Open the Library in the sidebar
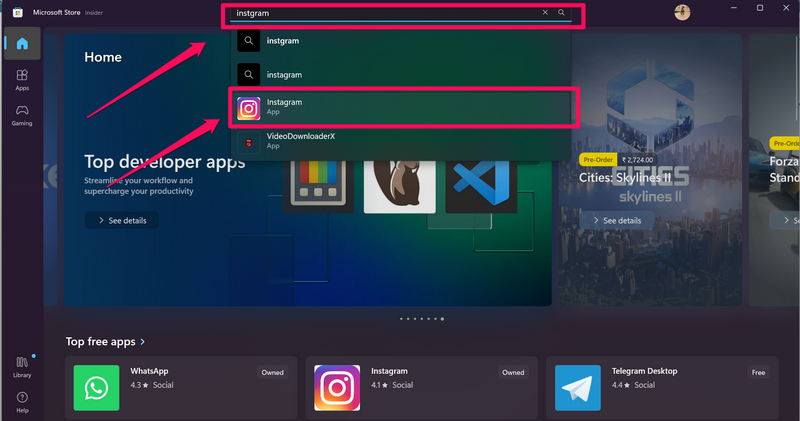800x421 pixels. 22,367
